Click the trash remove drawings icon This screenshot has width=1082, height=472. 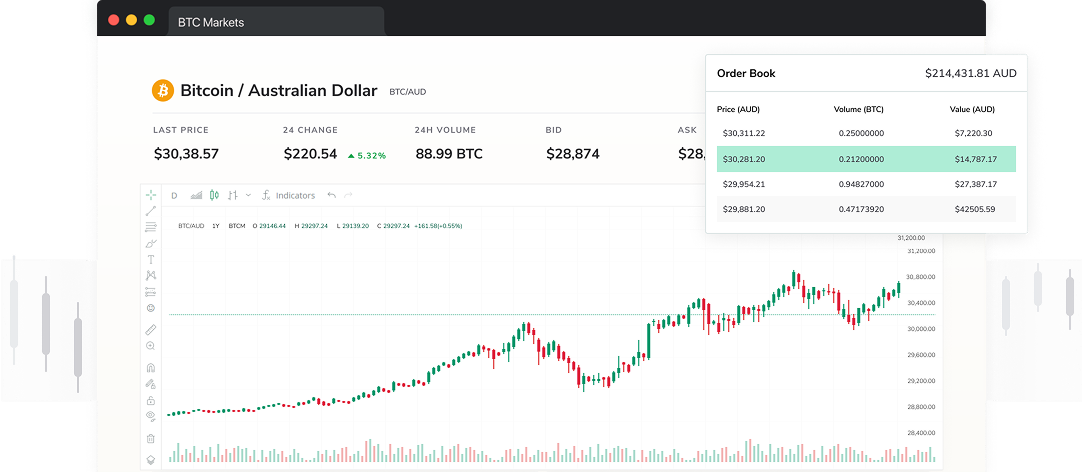(x=151, y=438)
